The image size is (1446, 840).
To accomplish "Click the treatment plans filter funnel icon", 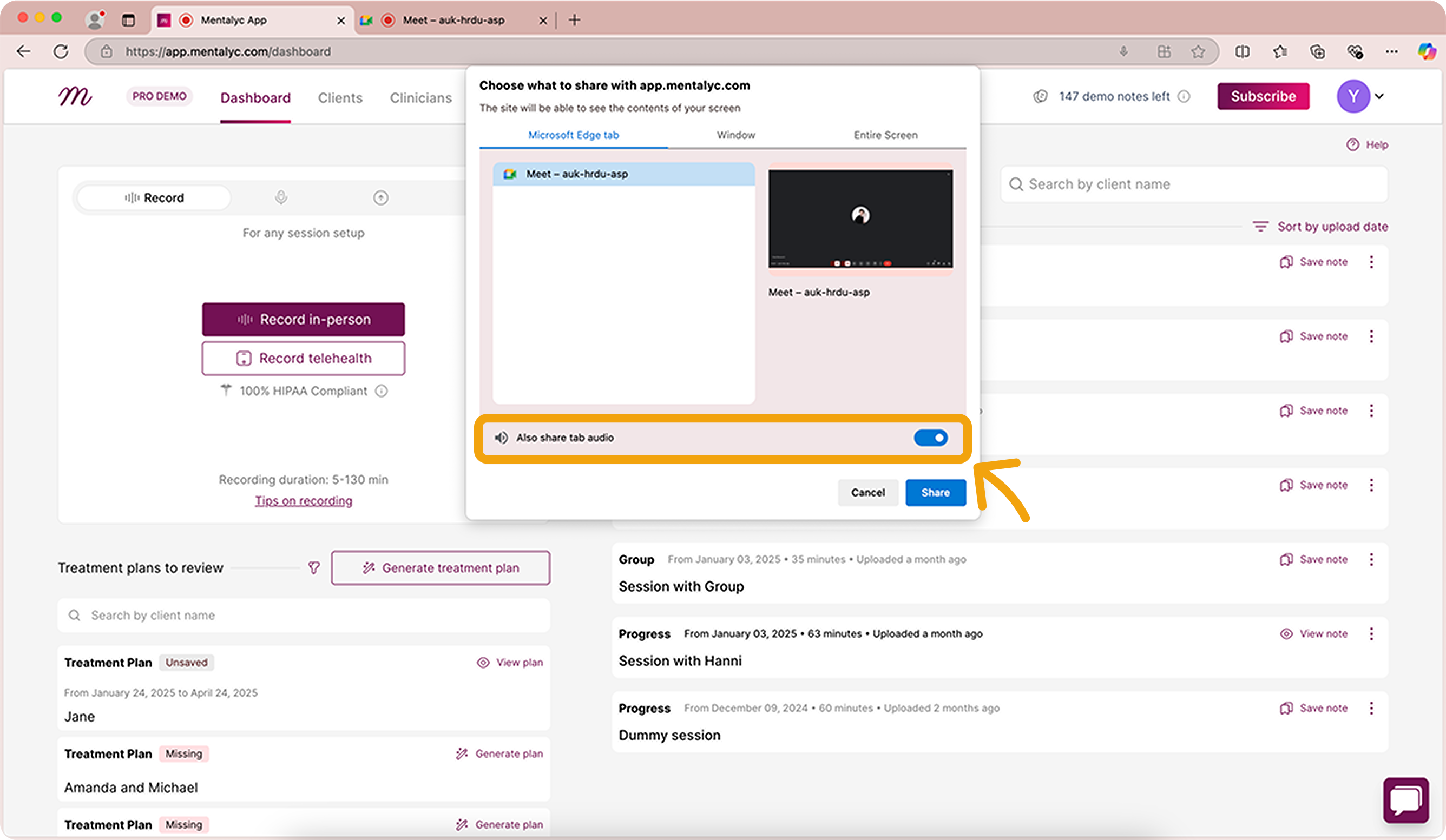I will (x=314, y=567).
